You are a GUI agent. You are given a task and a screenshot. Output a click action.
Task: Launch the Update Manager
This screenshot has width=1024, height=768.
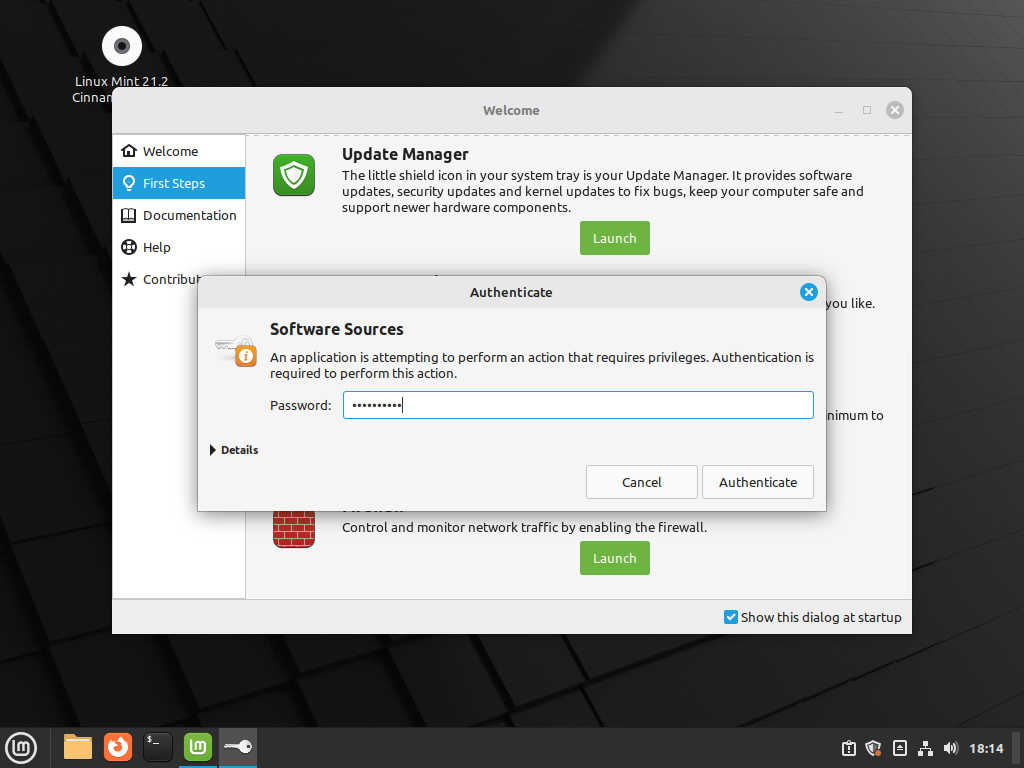[614, 238]
